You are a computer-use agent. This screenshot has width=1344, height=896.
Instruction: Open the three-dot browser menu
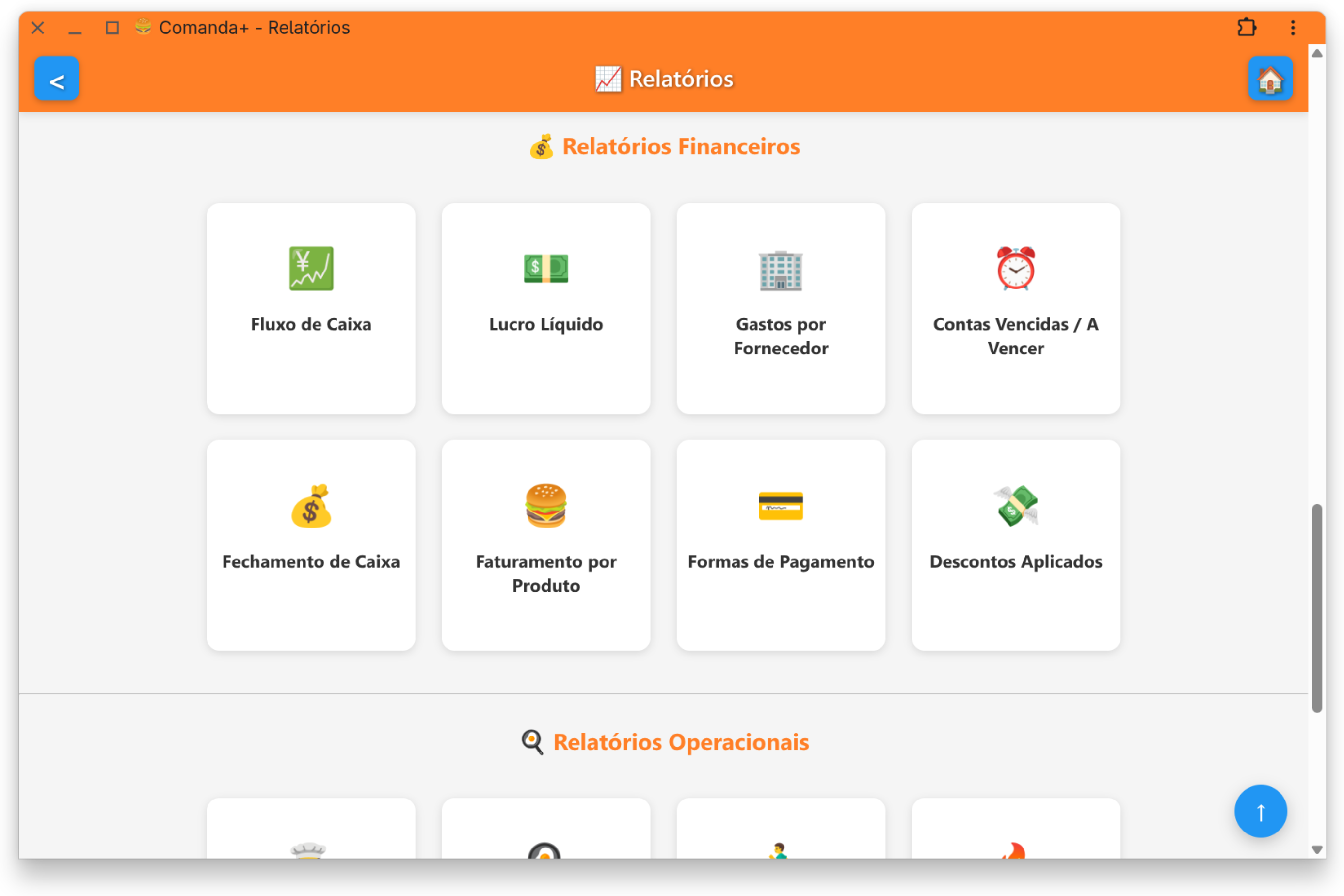pos(1293,27)
